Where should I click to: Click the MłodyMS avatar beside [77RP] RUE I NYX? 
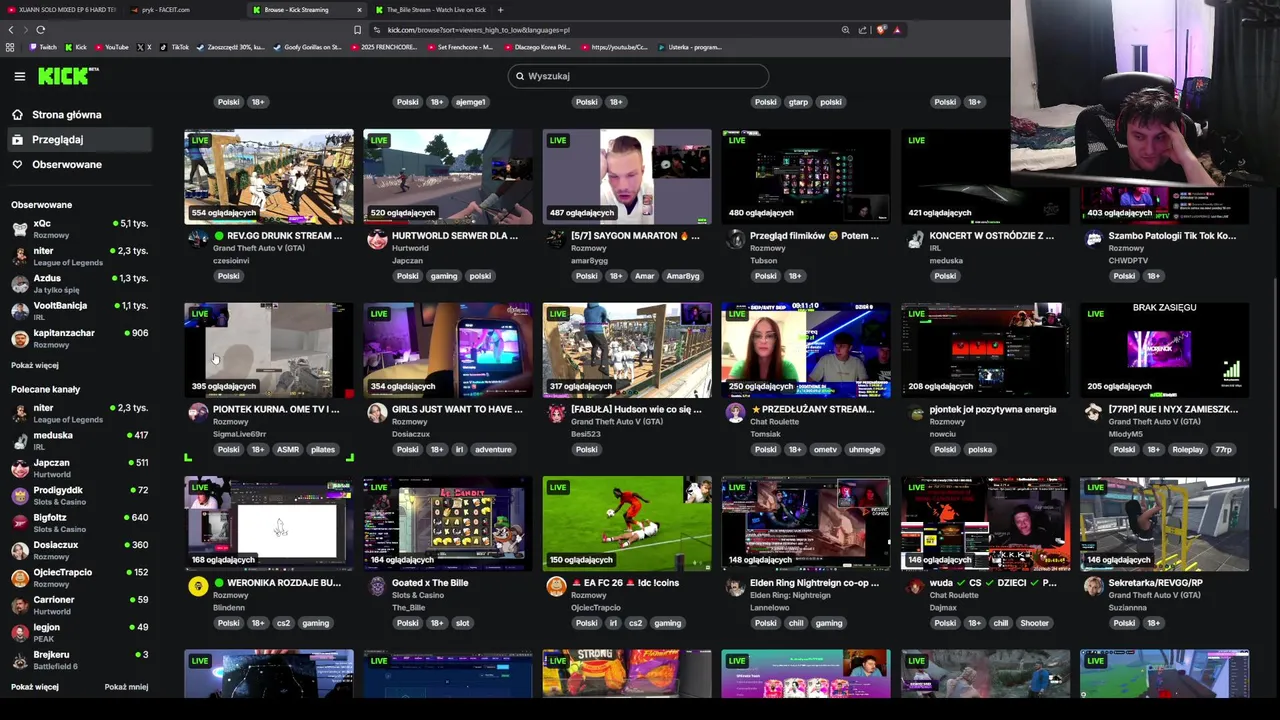(1093, 412)
